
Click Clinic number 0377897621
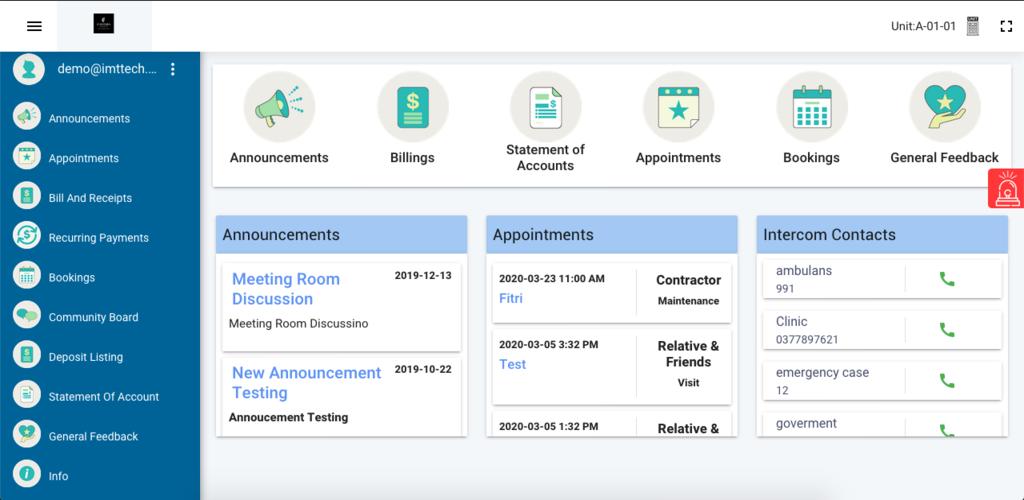pos(807,339)
